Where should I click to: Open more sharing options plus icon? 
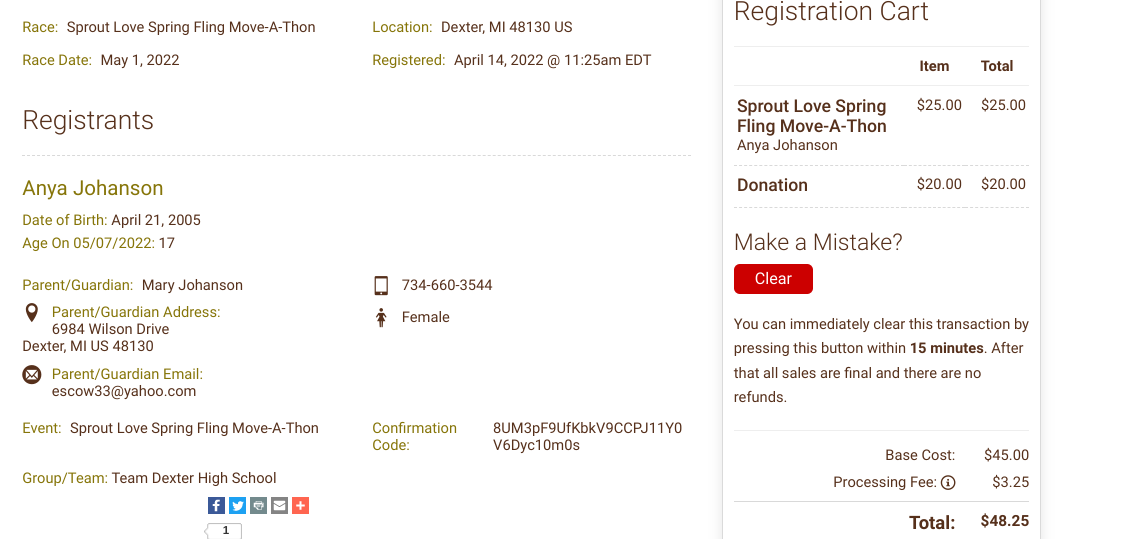click(300, 506)
